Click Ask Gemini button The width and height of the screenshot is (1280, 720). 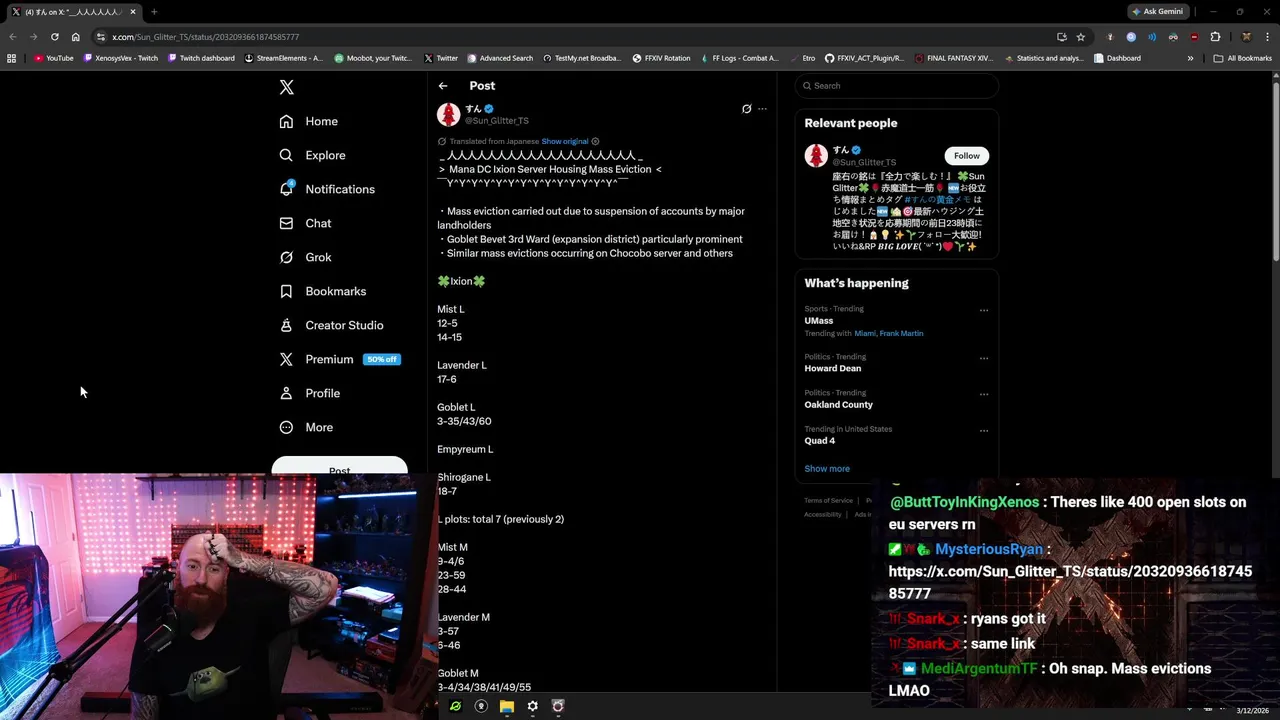pyautogui.click(x=1160, y=11)
